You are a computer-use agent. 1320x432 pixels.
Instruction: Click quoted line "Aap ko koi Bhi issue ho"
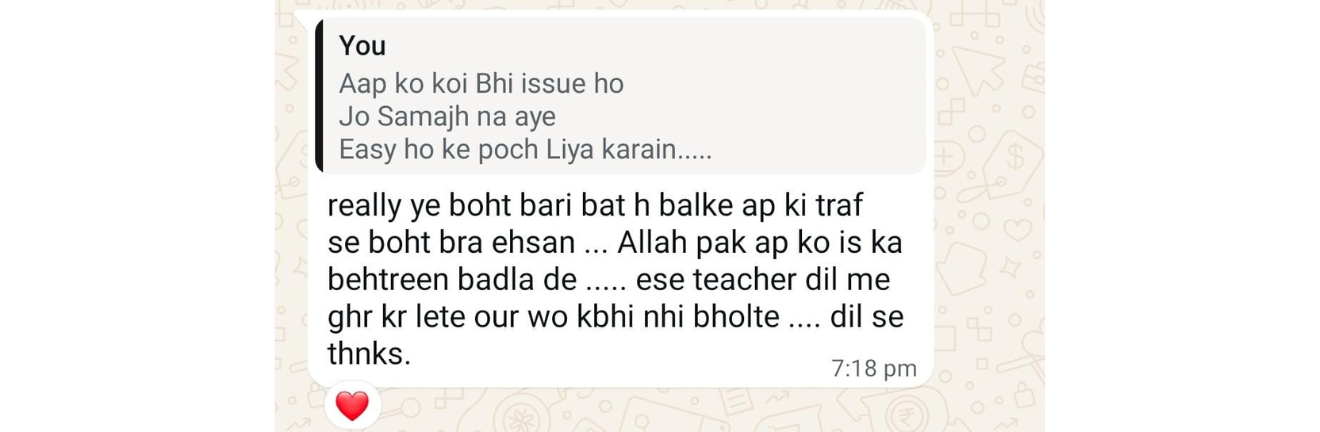tap(481, 84)
